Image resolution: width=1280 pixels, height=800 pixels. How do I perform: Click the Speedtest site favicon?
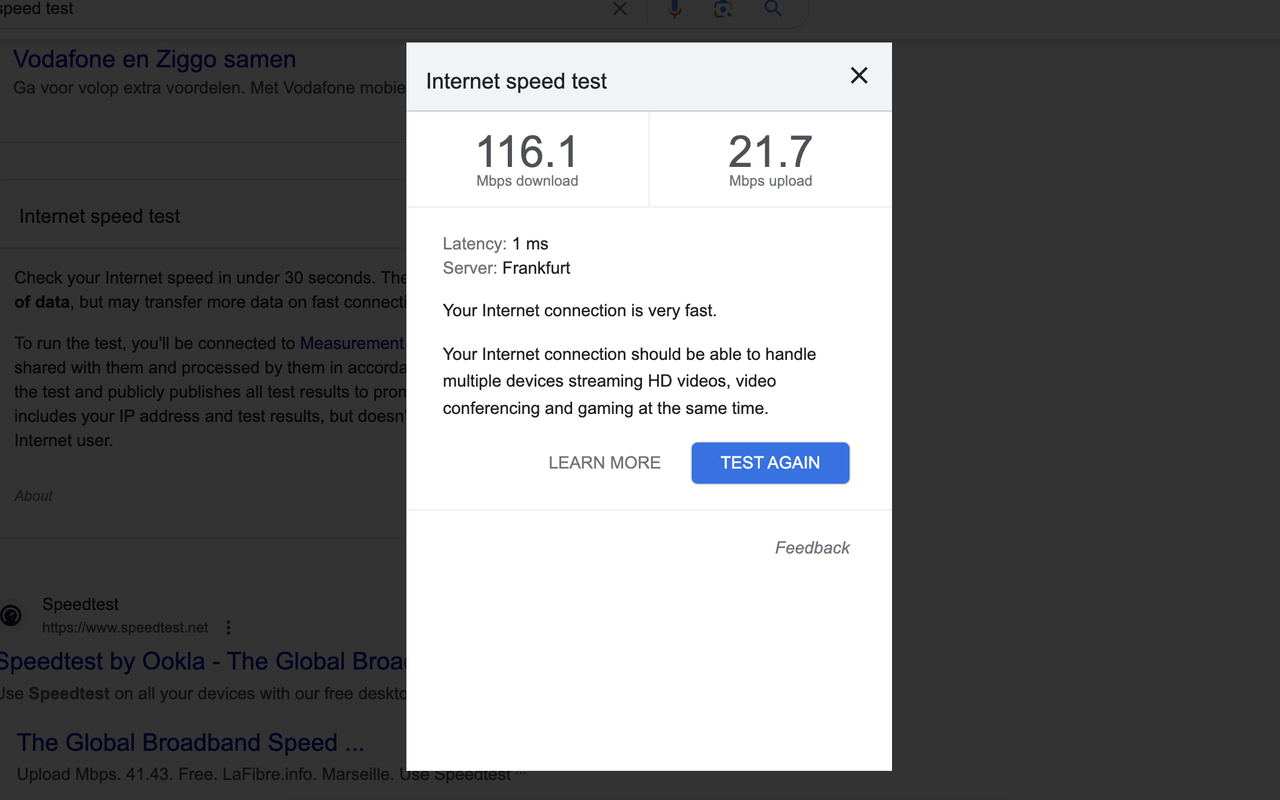coord(11,615)
